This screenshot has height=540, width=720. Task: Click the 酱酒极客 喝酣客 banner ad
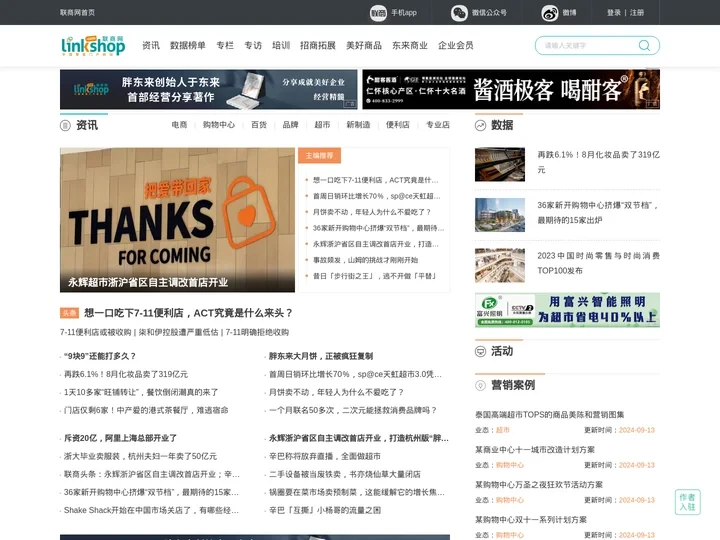coord(511,90)
